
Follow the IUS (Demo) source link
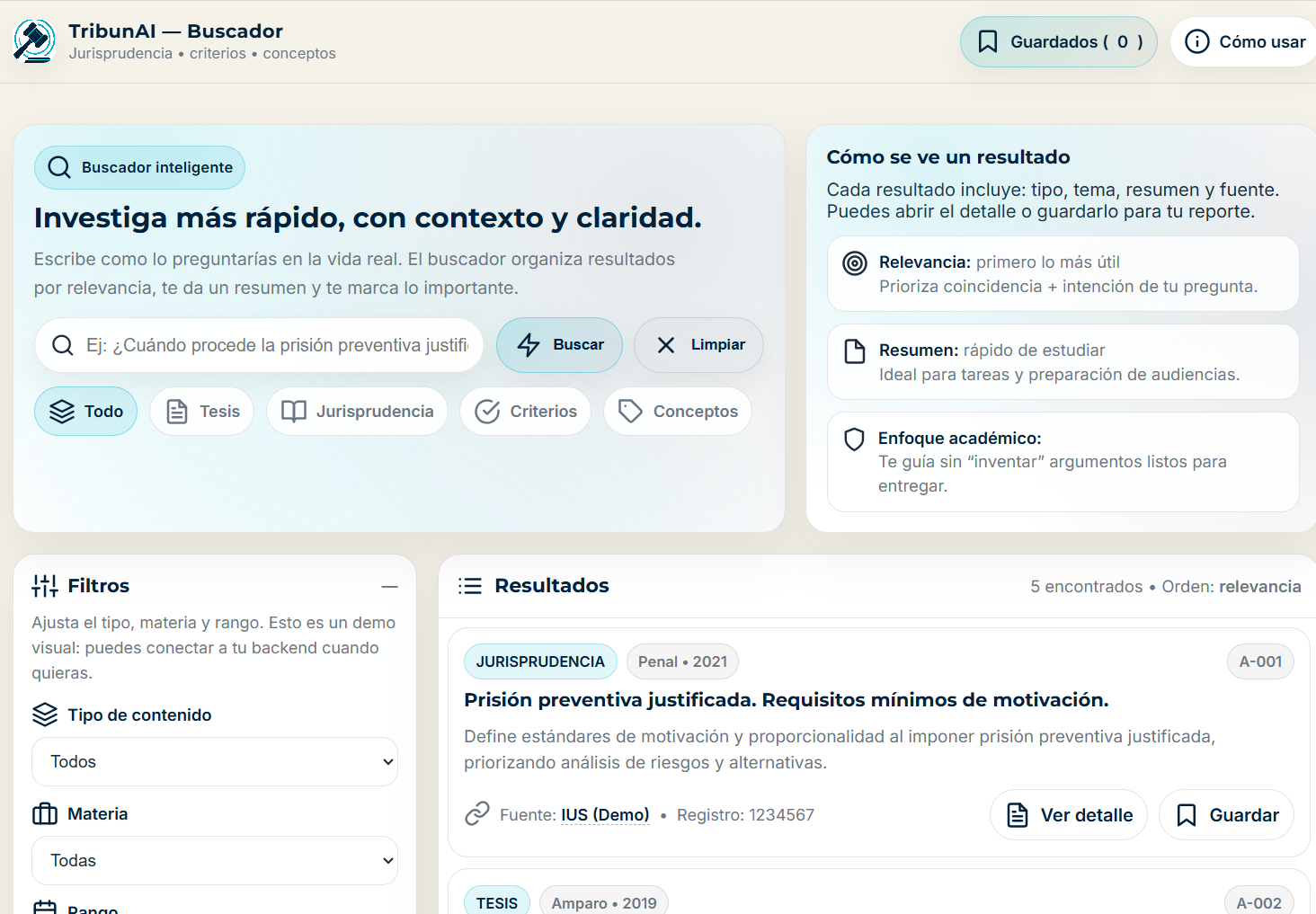point(605,815)
